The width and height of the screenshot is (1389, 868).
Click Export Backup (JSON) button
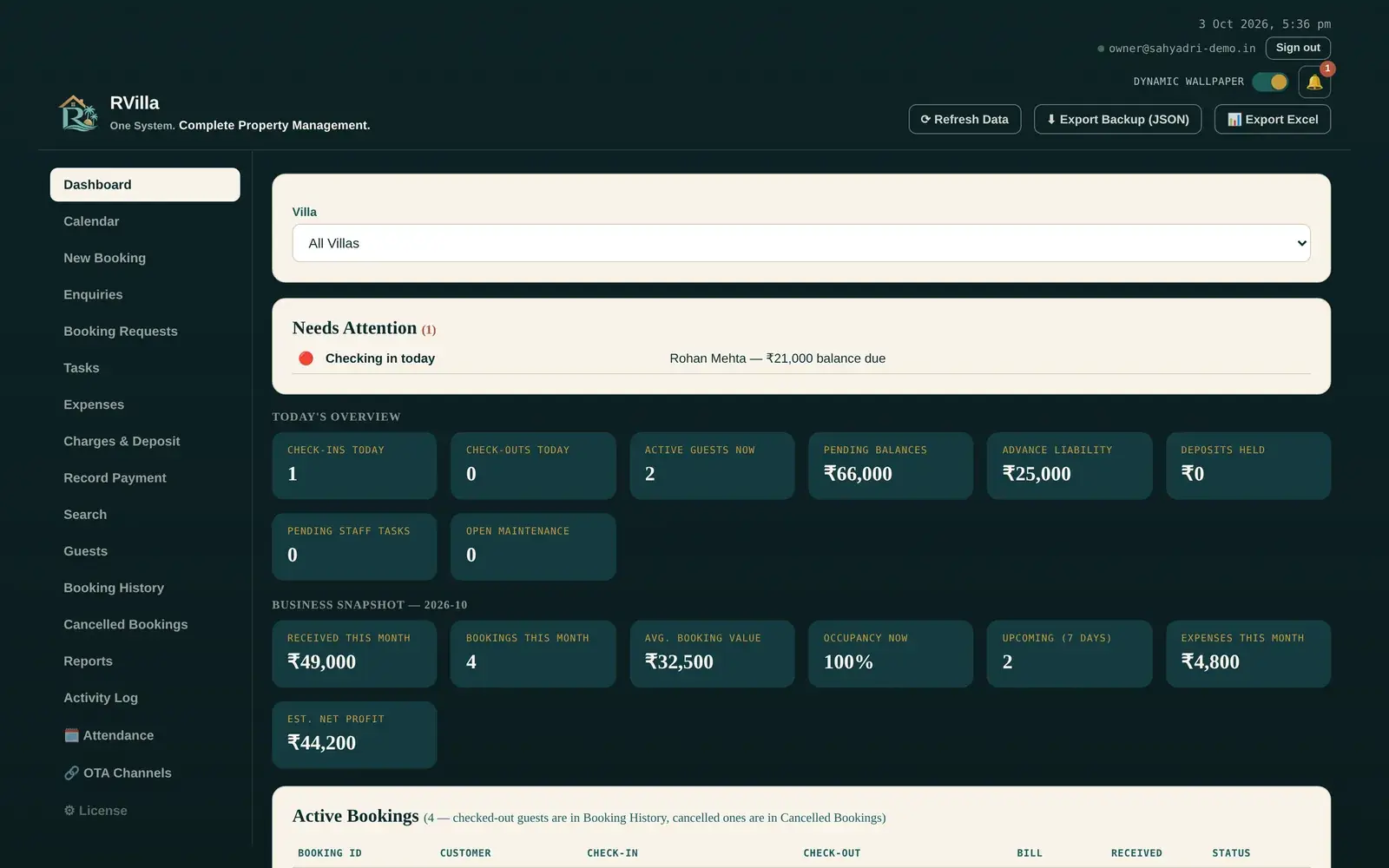coord(1117,119)
